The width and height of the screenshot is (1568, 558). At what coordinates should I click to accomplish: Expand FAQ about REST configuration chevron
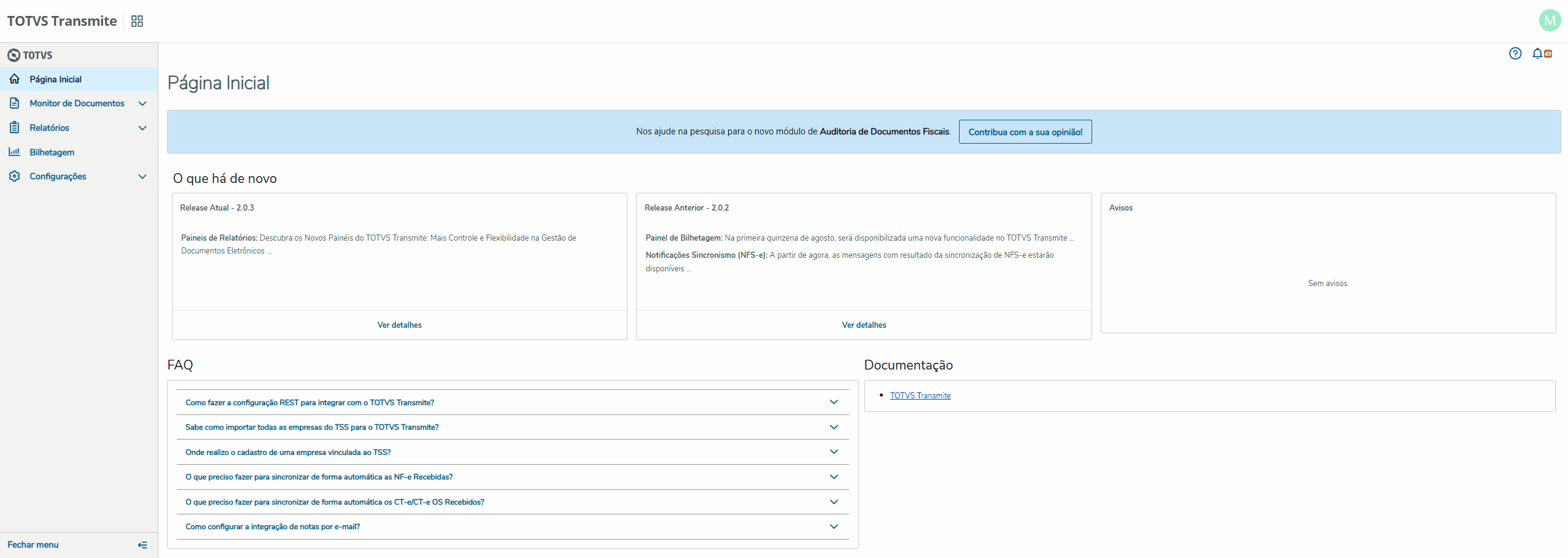tap(834, 402)
